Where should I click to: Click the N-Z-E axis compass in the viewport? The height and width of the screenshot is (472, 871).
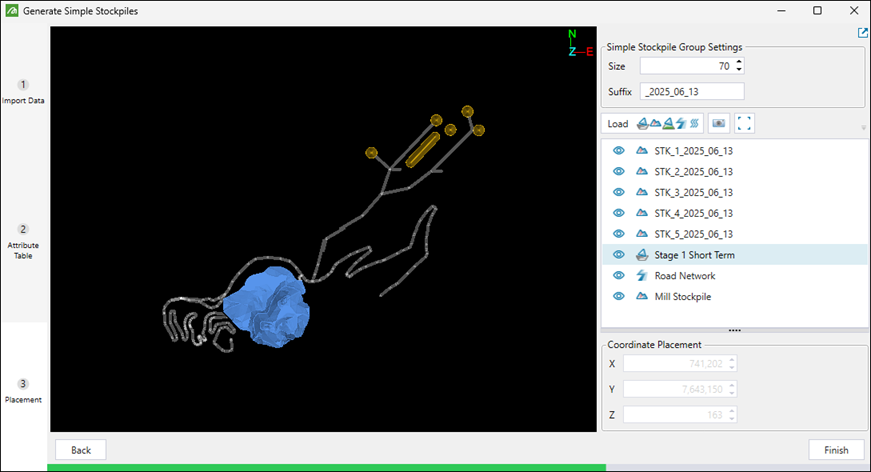(580, 44)
